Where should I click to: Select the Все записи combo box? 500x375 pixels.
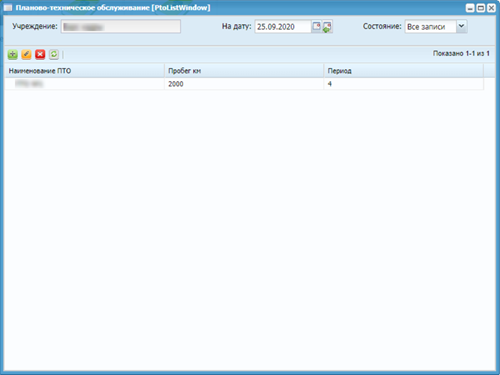pos(431,27)
